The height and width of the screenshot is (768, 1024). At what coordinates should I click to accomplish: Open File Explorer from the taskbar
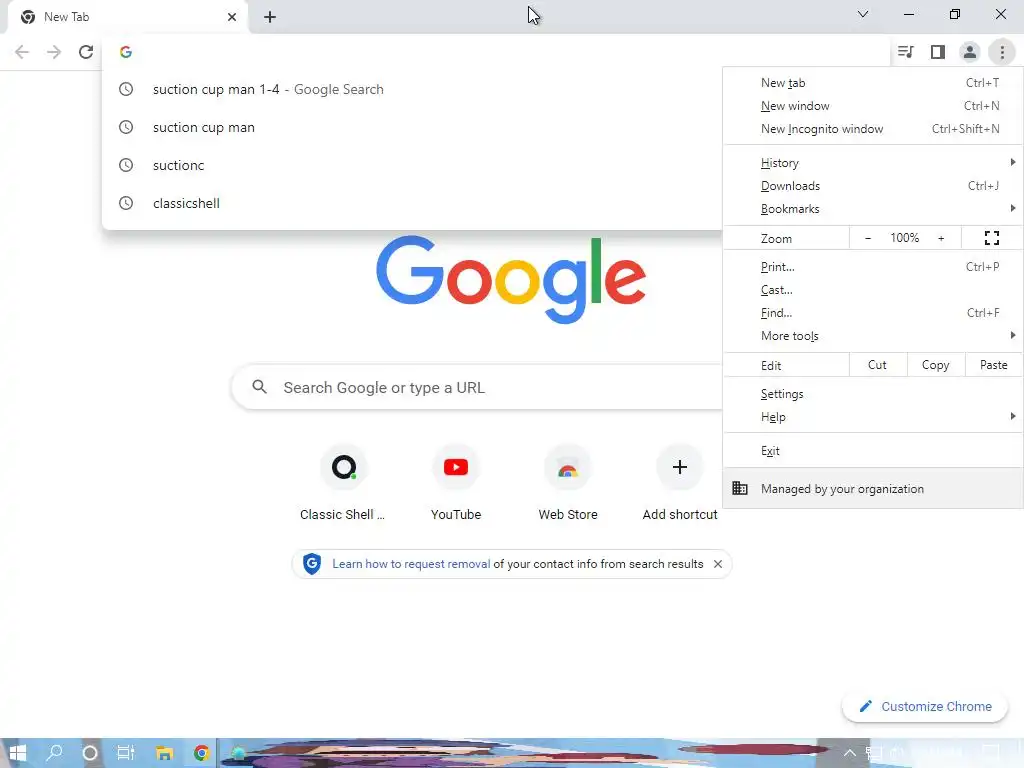point(164,753)
